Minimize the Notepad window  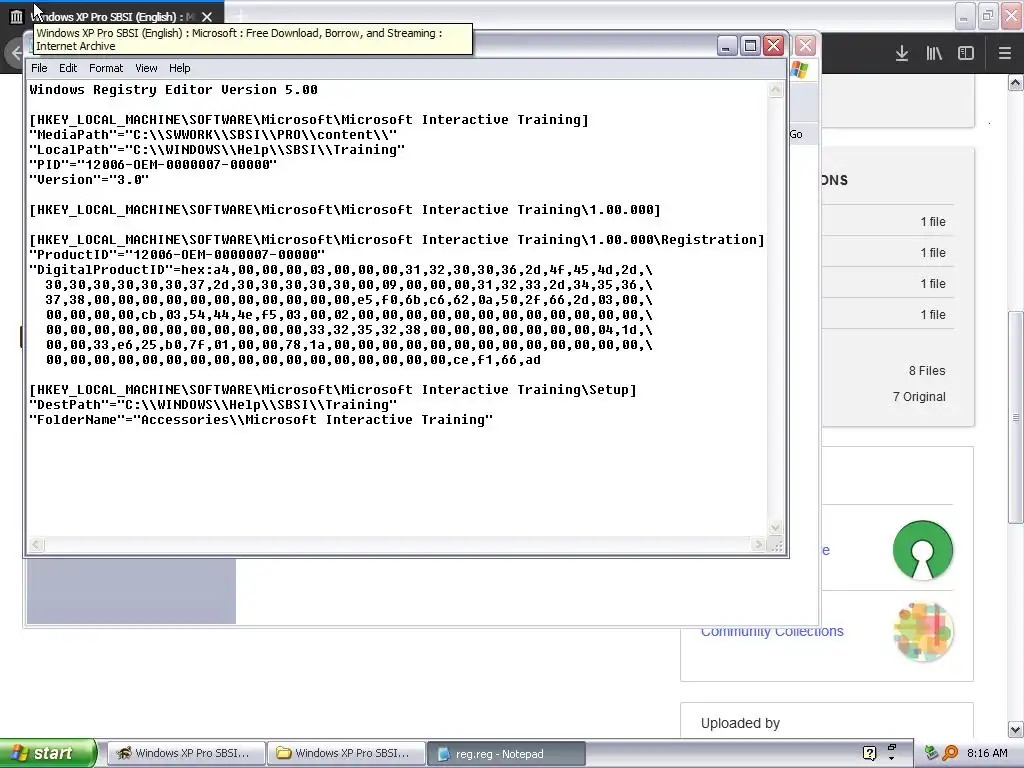tap(727, 46)
